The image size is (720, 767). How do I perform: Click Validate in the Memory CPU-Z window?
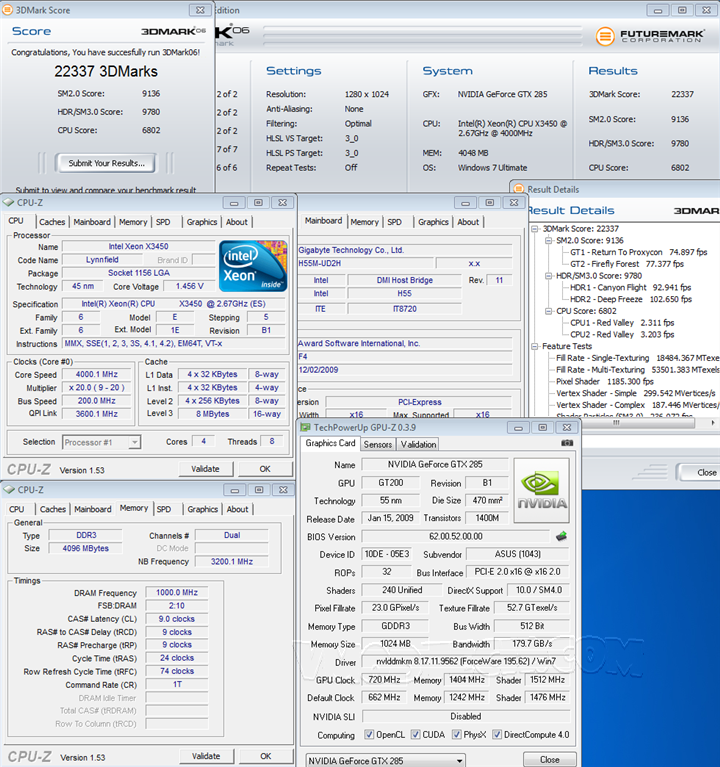205,756
